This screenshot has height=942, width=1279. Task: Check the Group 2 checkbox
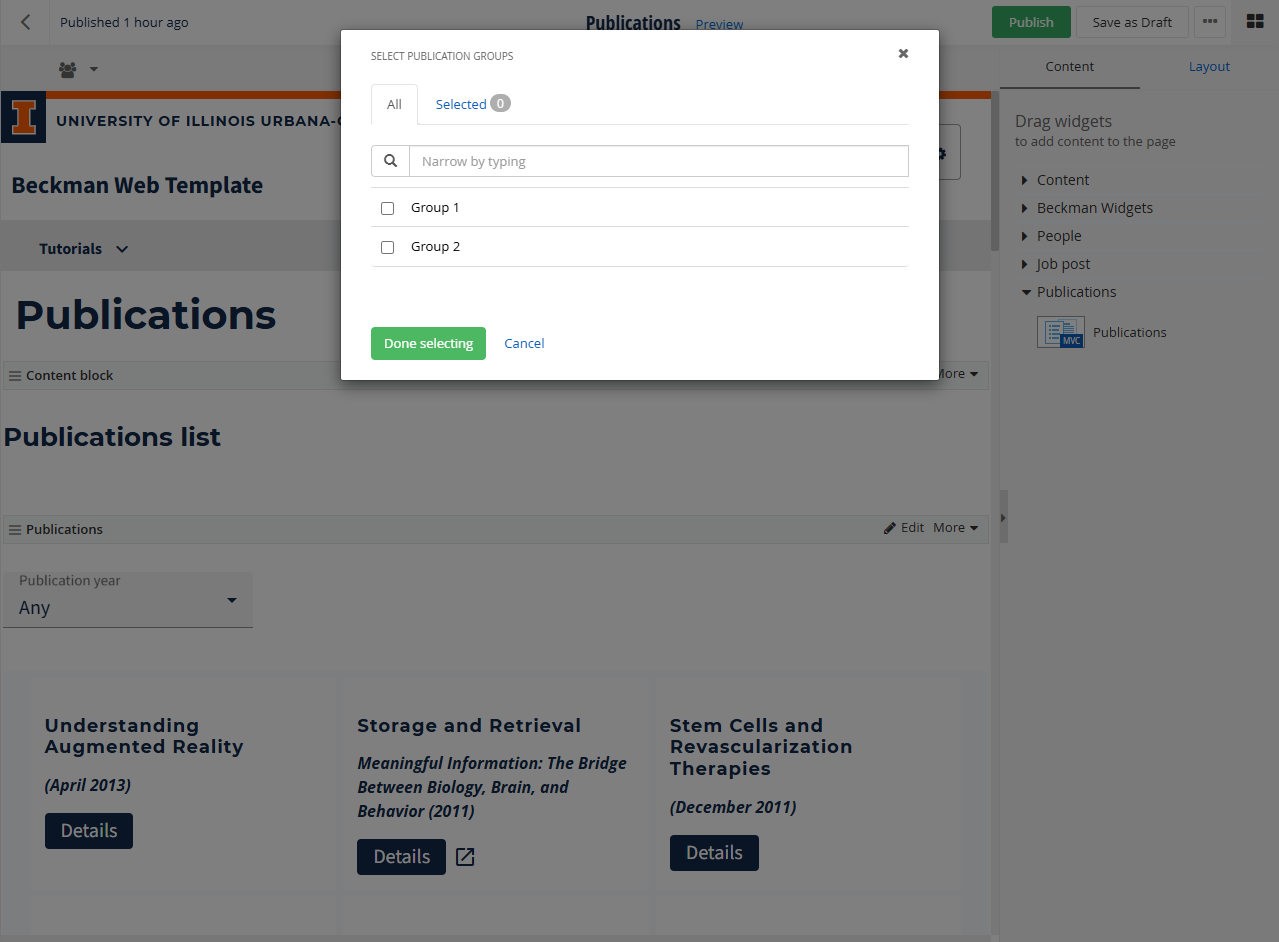pyautogui.click(x=387, y=247)
